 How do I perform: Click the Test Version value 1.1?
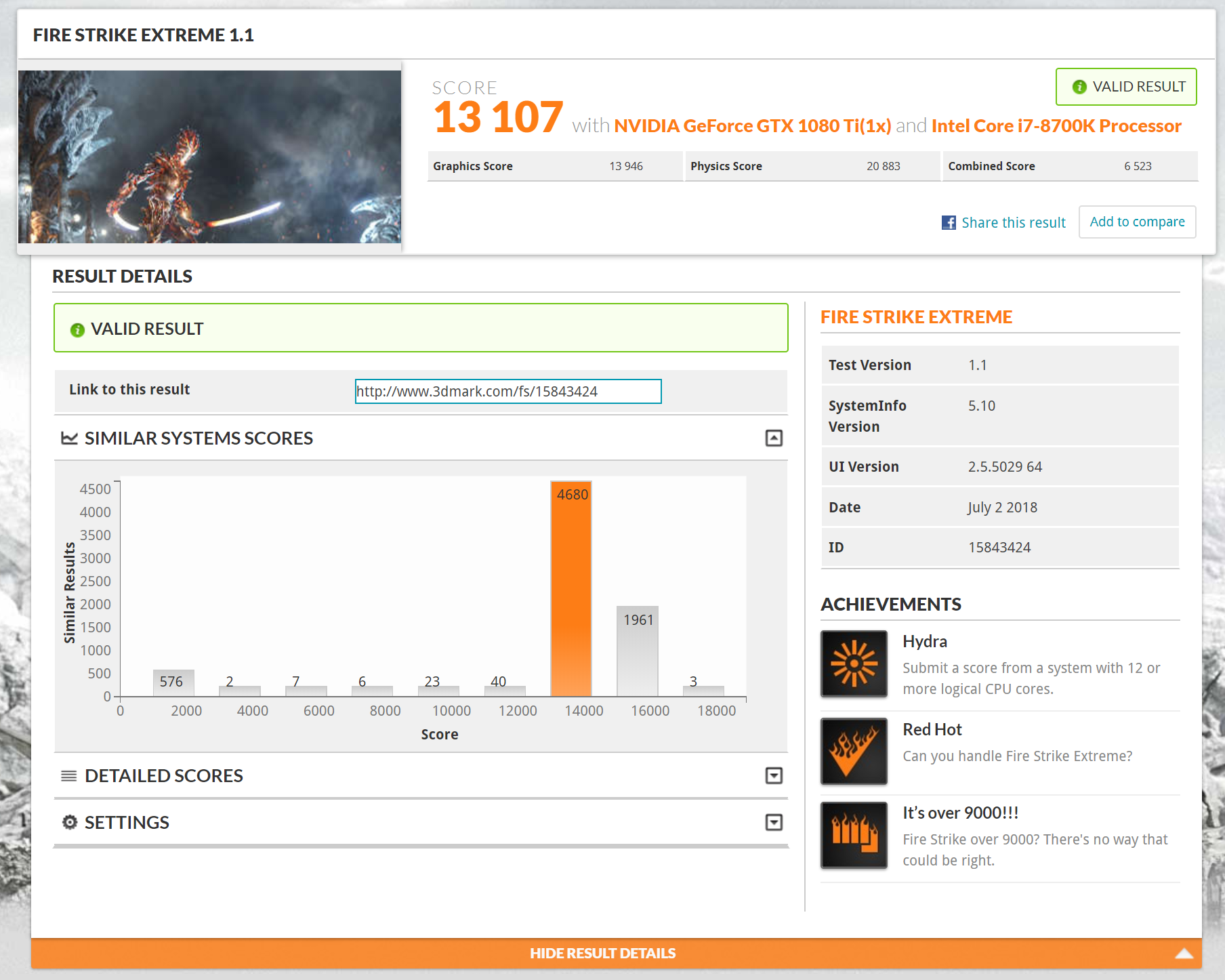click(x=977, y=365)
